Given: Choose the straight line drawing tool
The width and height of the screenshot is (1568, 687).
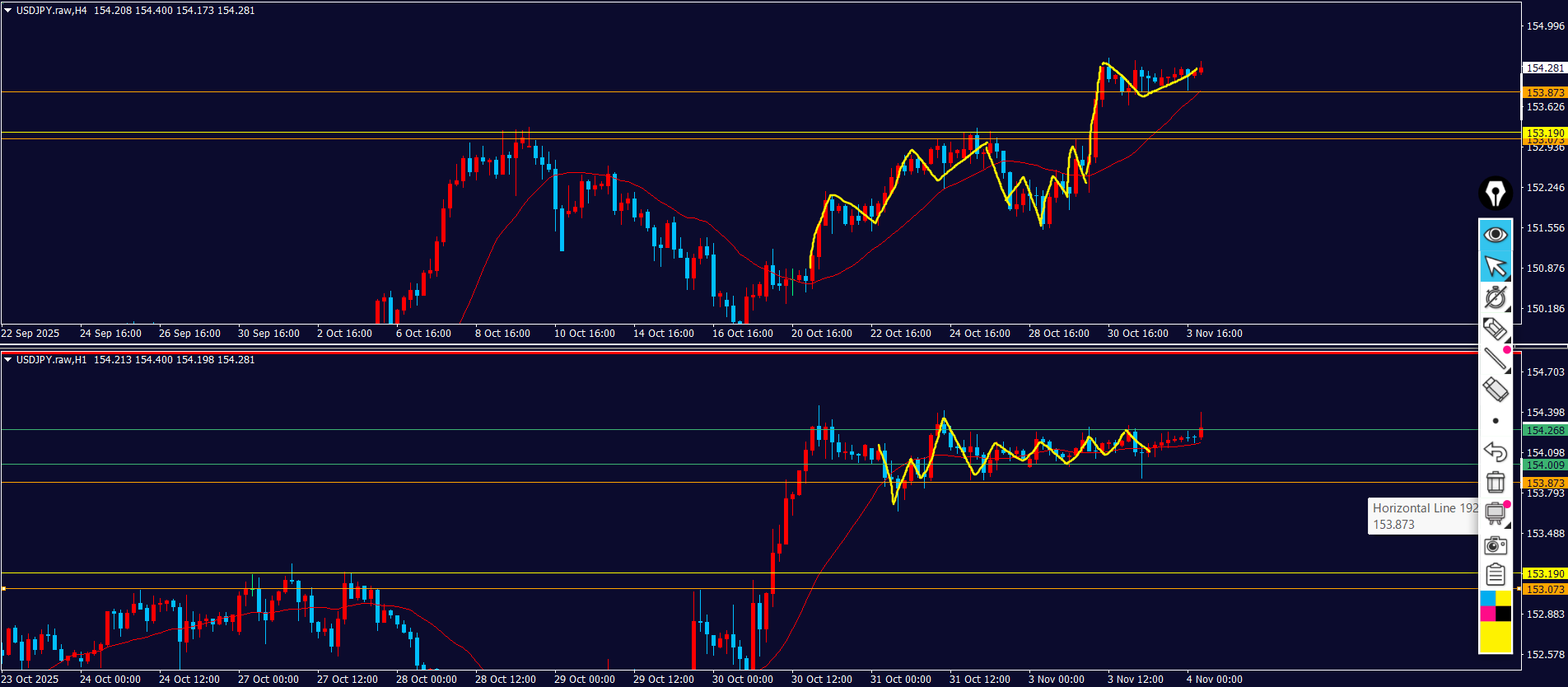Looking at the screenshot, I should pos(1495,359).
